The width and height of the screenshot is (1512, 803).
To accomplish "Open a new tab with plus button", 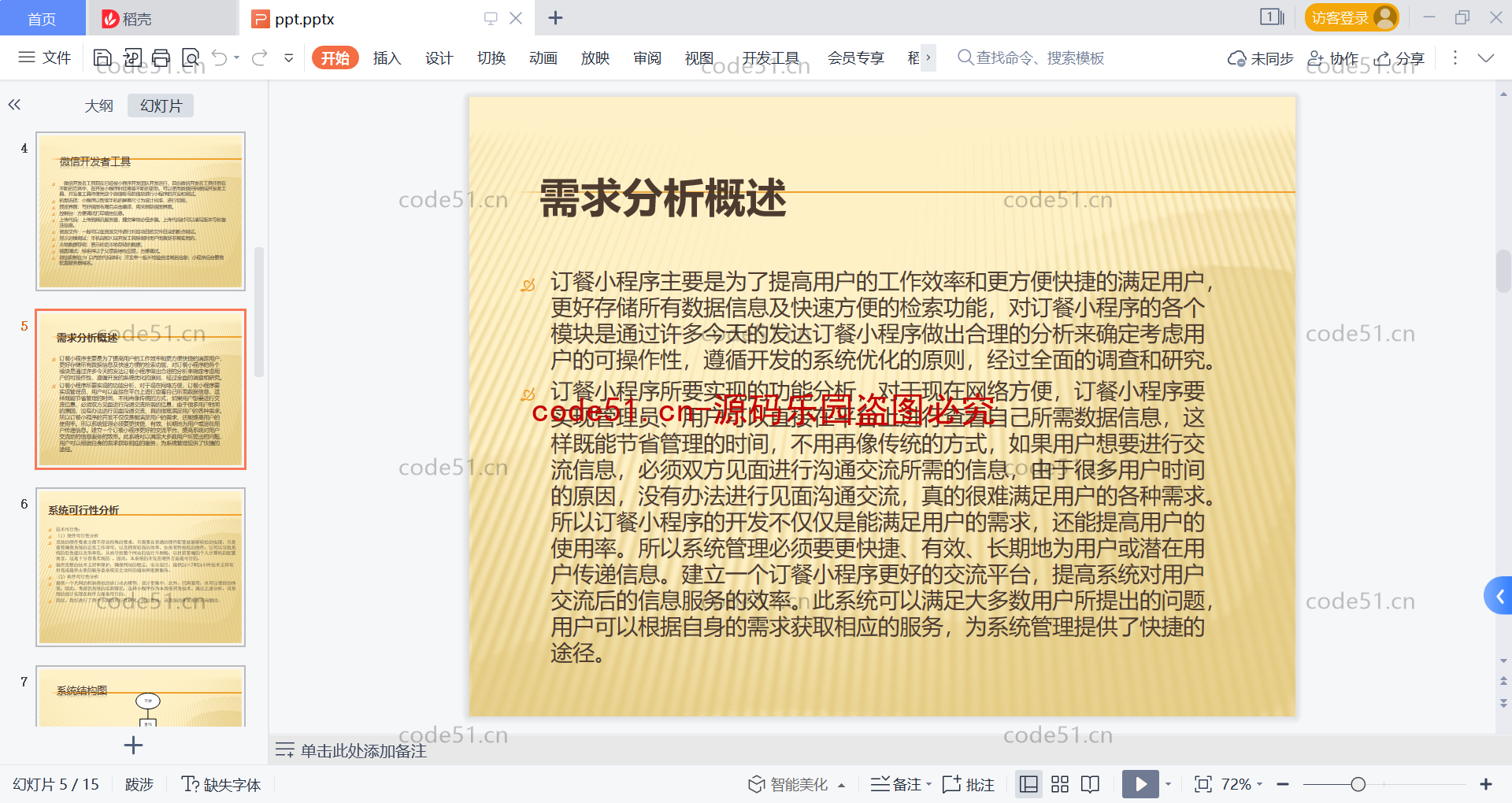I will pos(555,17).
